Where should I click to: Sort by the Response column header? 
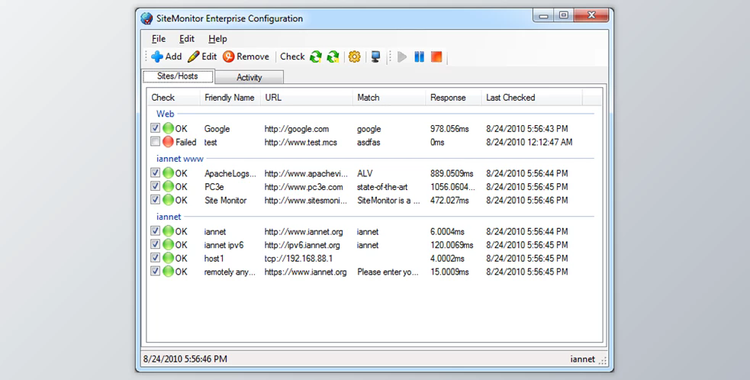[453, 98]
